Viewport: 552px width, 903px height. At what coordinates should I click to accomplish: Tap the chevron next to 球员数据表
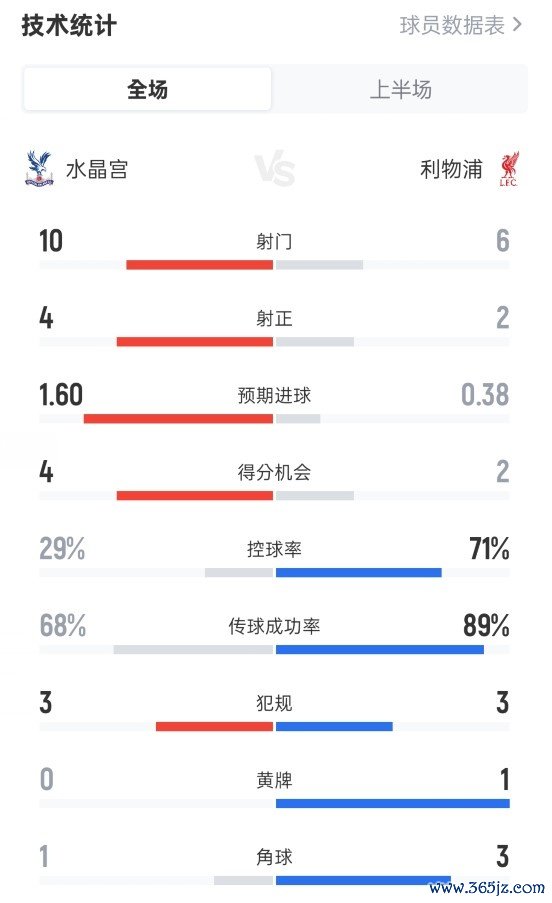tap(517, 25)
